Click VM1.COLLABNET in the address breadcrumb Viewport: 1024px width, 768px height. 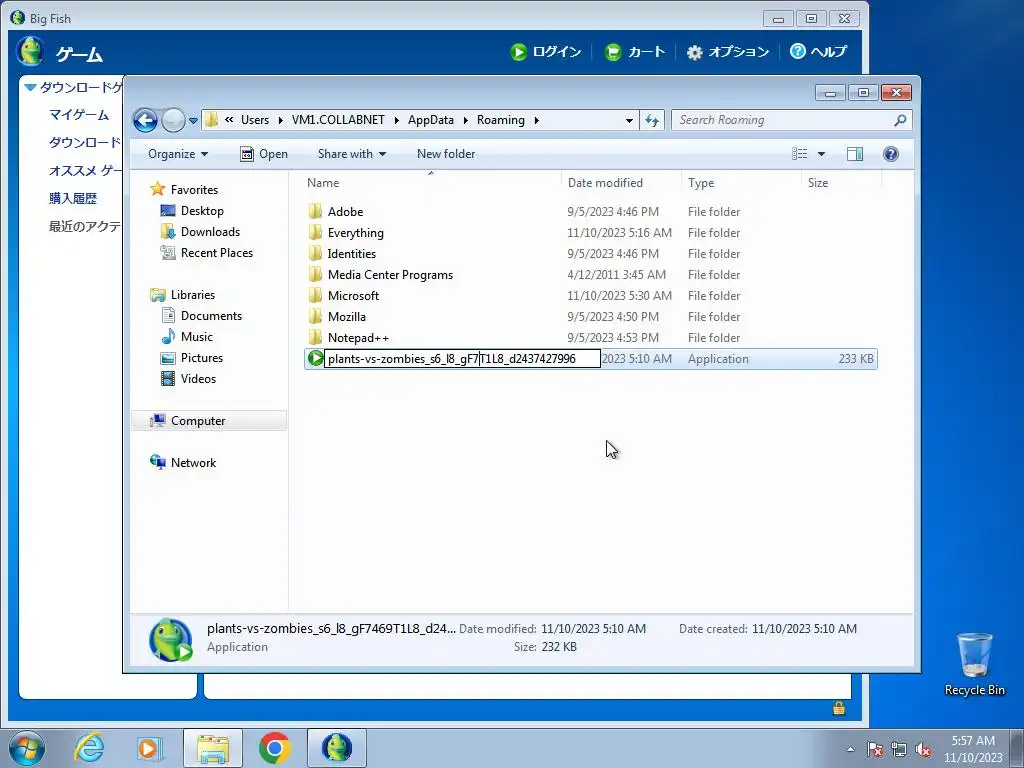pyautogui.click(x=338, y=120)
